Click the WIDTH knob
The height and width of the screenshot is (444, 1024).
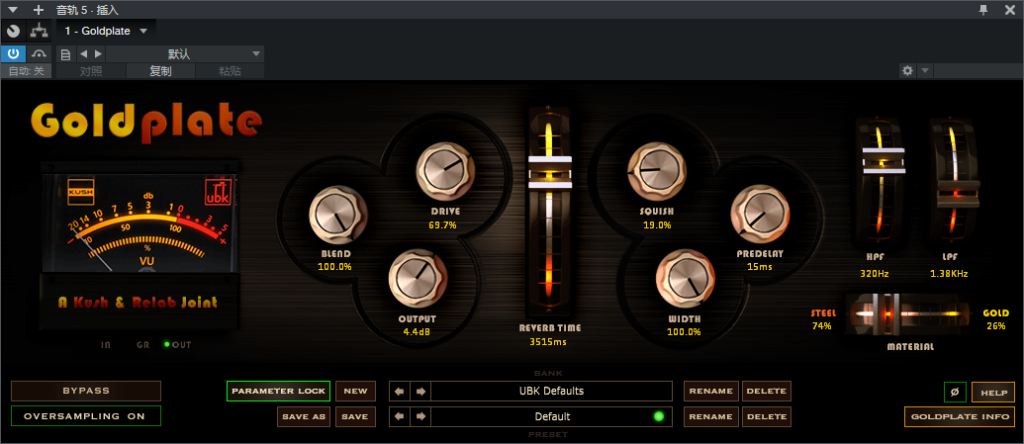pos(685,278)
